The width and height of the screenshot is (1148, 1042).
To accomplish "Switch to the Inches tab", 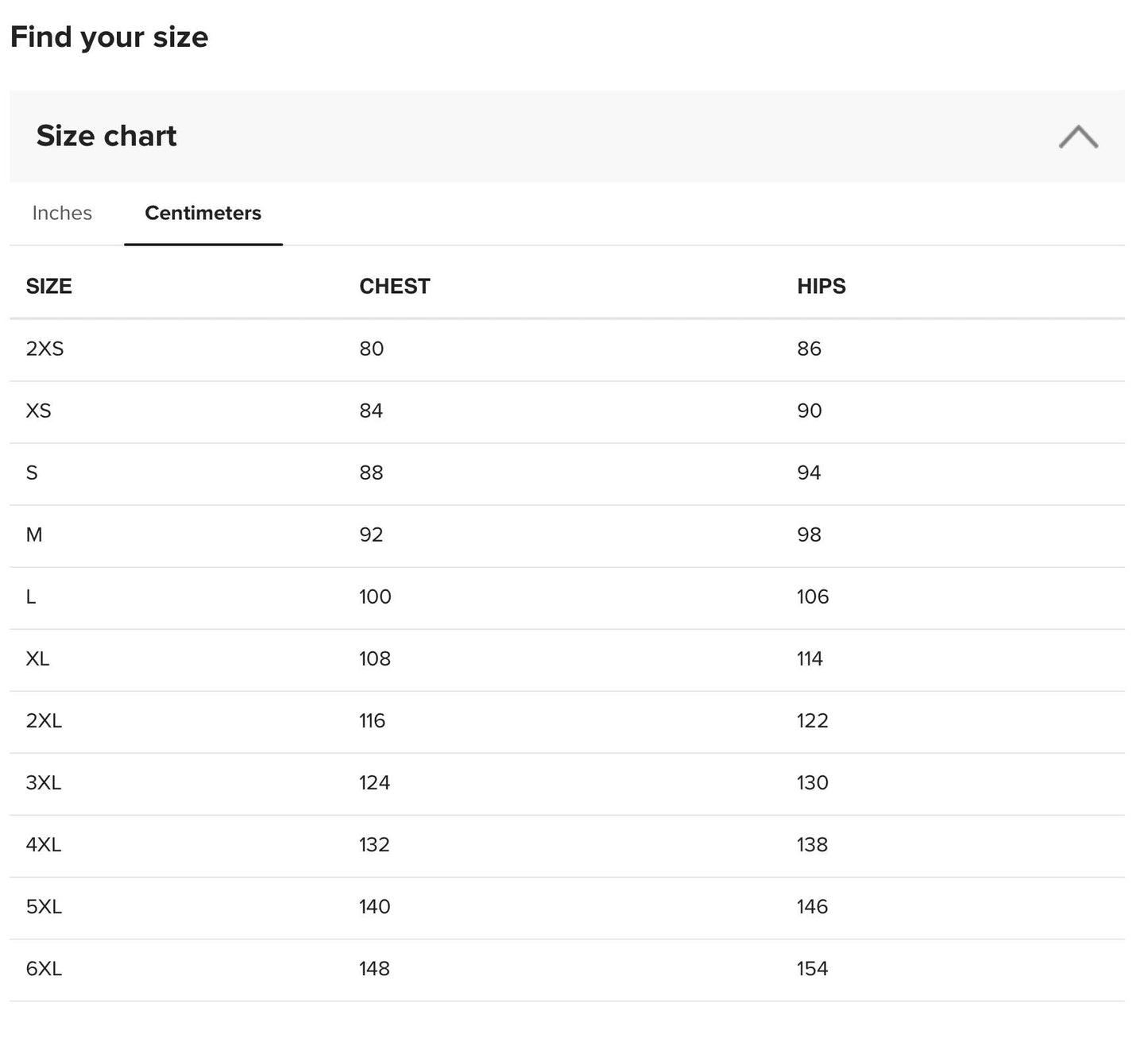I will tap(62, 213).
